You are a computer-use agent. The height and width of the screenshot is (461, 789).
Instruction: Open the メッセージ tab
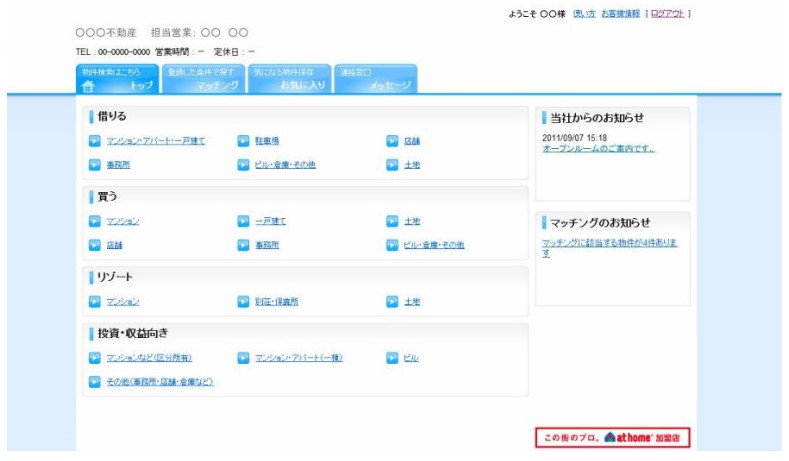click(x=375, y=79)
